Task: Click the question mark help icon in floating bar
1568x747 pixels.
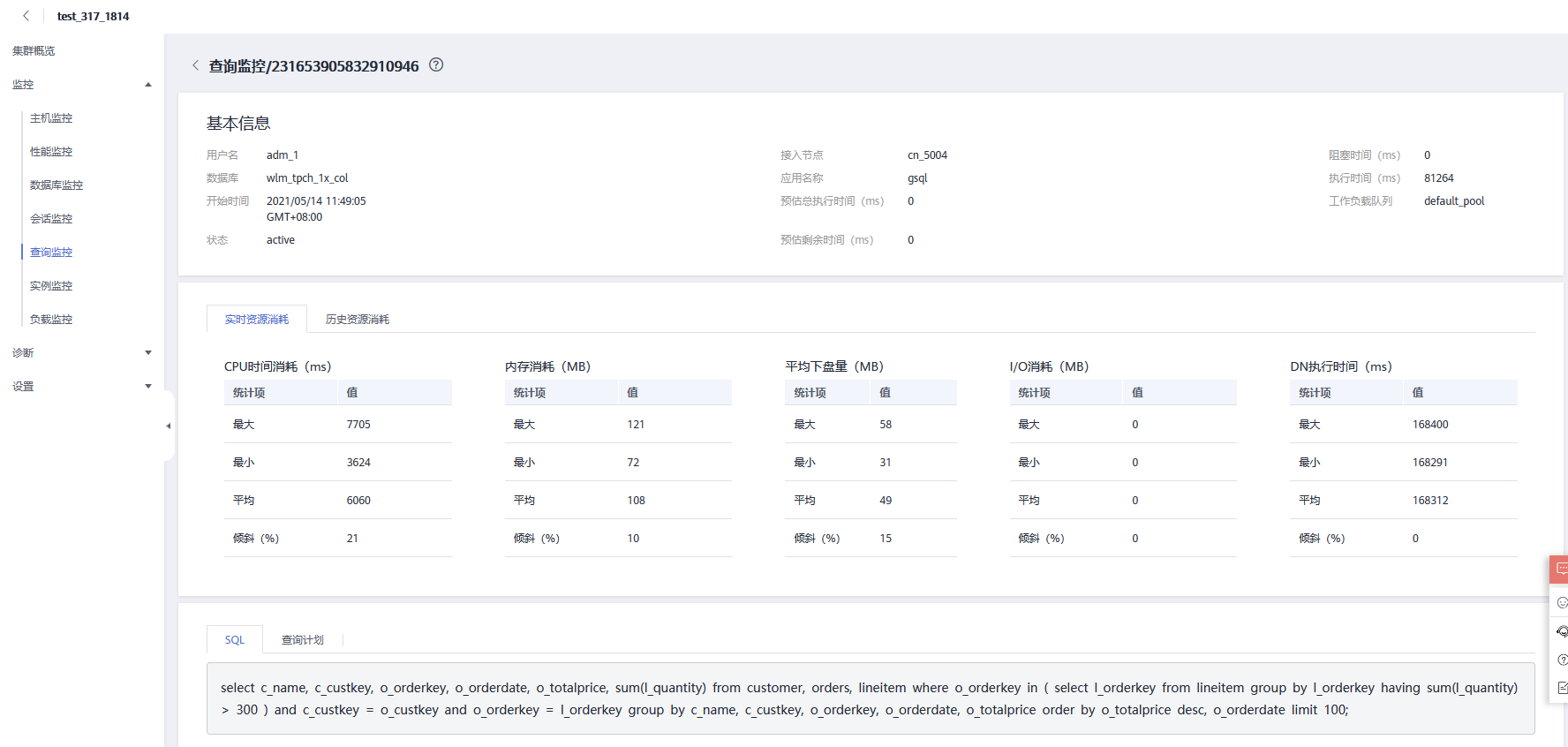Action: 1561,660
